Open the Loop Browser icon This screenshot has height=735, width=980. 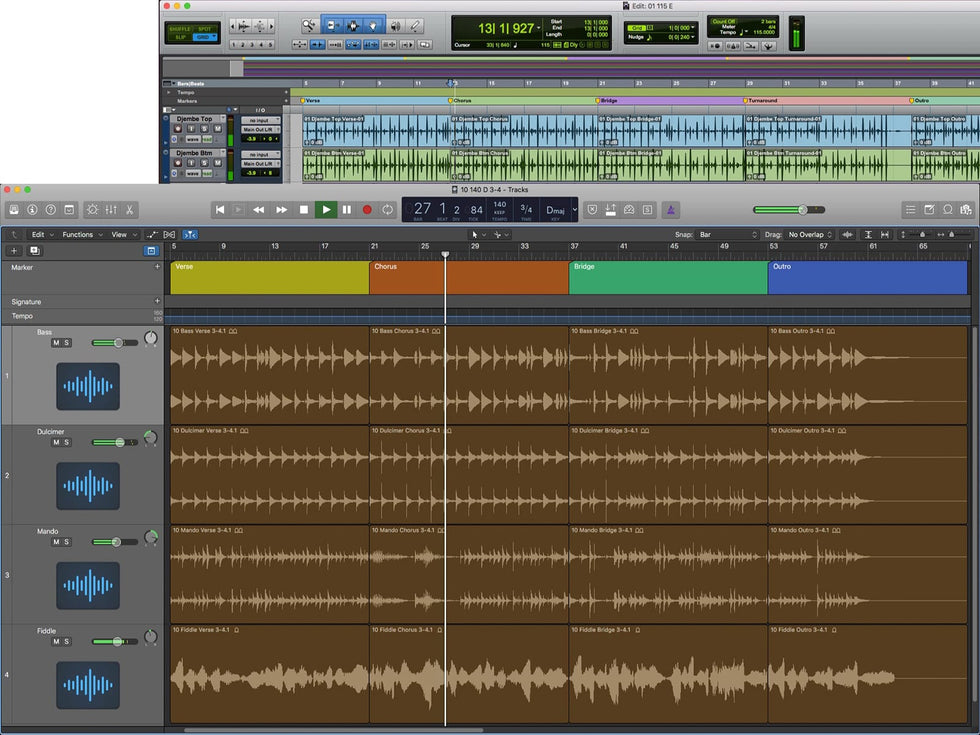947,210
